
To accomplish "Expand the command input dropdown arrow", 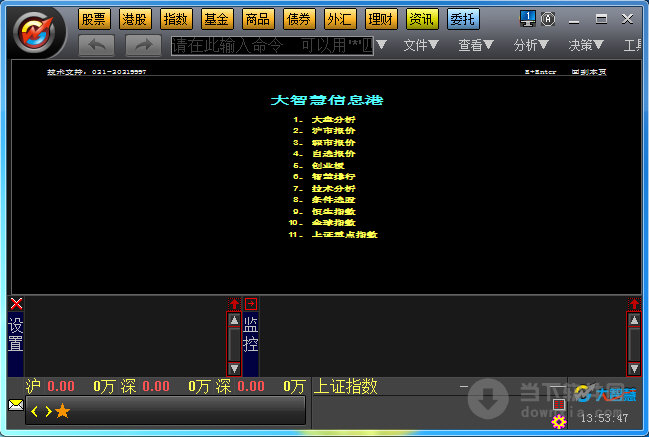I will 382,45.
